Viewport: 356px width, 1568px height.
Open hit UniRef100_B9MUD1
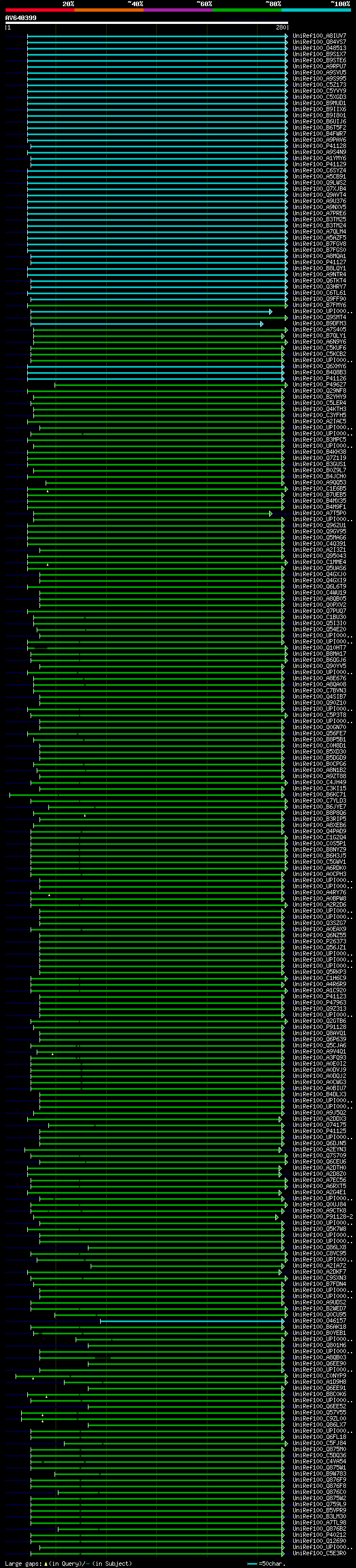pyautogui.click(x=319, y=103)
